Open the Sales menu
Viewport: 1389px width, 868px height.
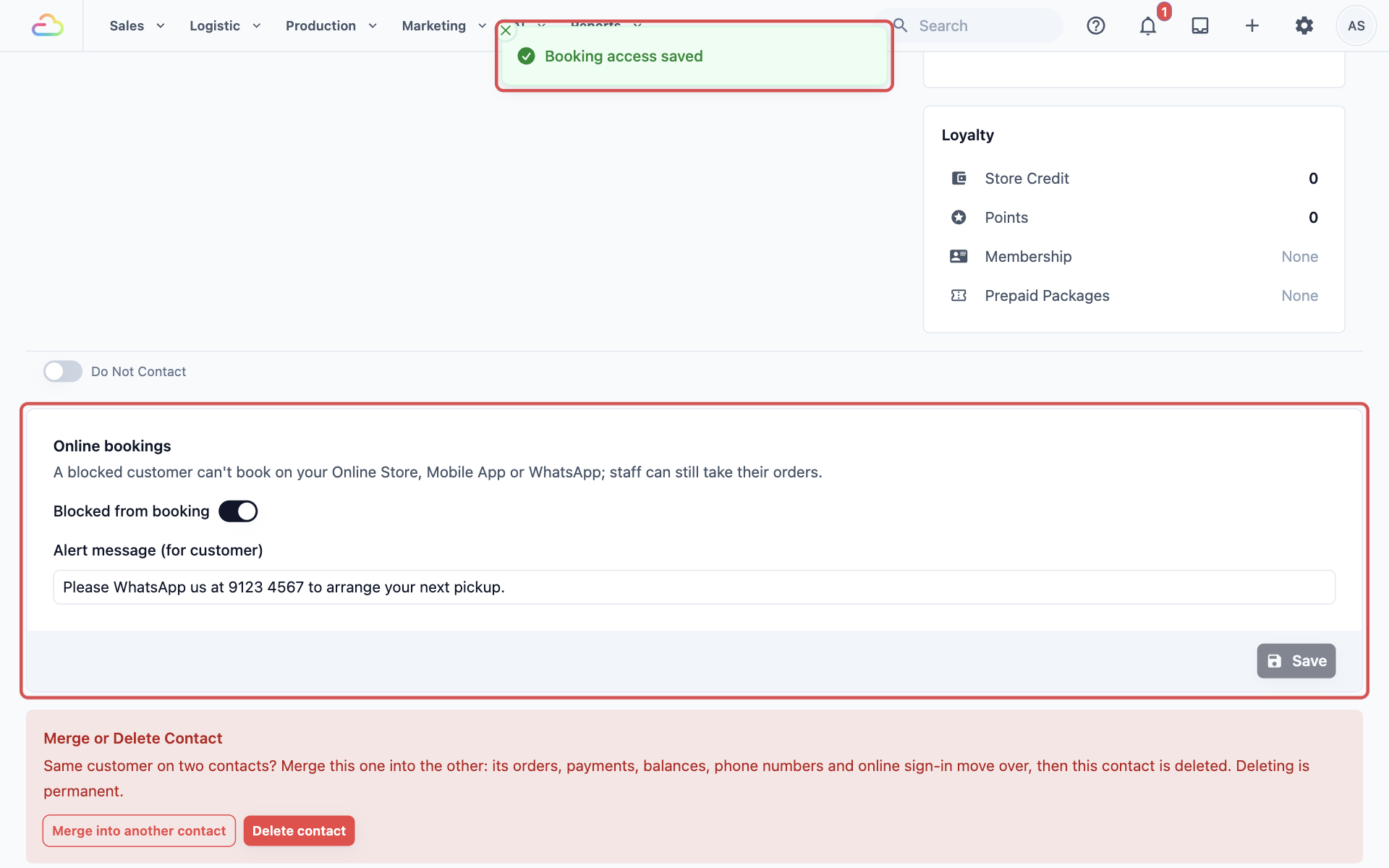point(137,26)
